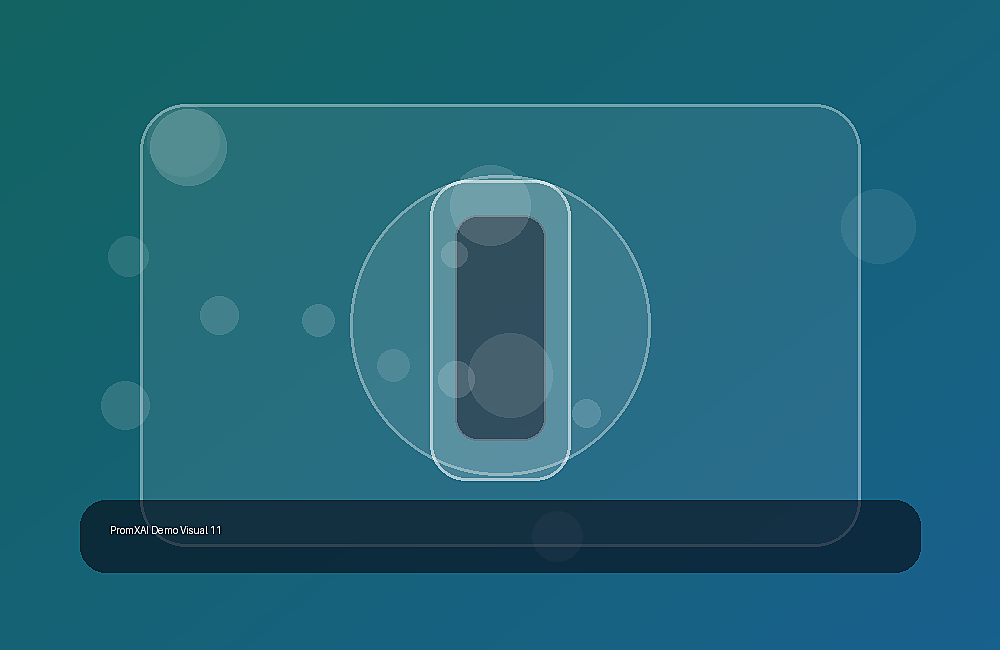Click the small bubble at the dark rectangle's upper-left corner

455,255
